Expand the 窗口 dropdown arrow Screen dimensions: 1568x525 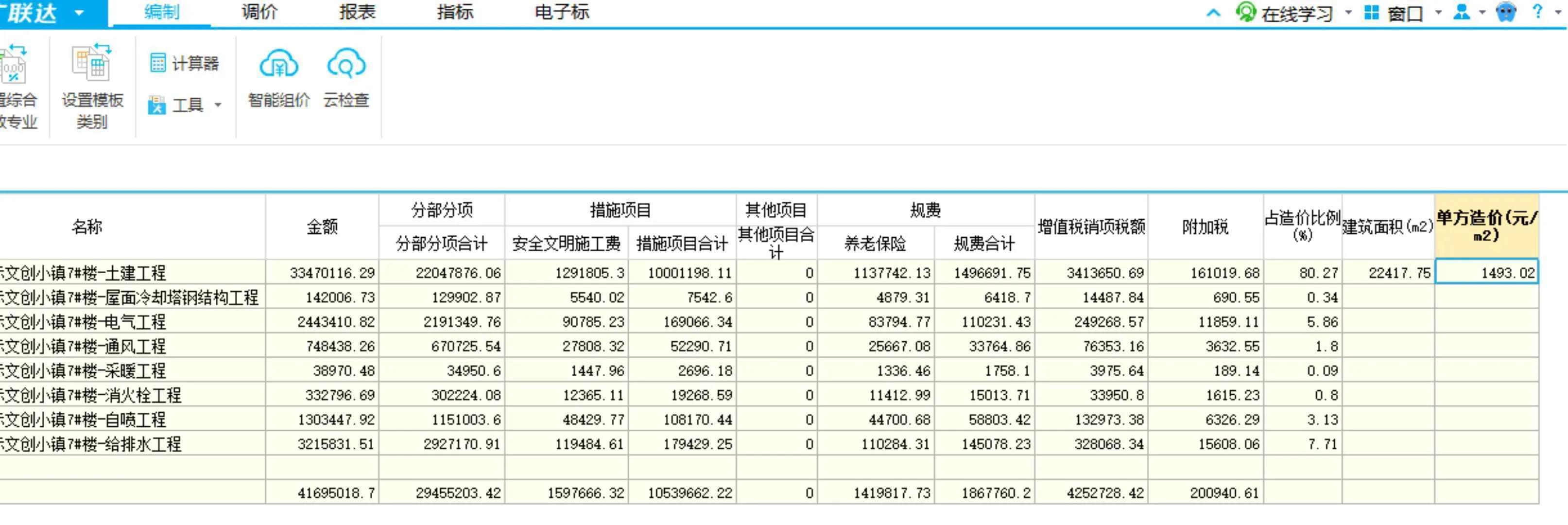tap(1438, 13)
